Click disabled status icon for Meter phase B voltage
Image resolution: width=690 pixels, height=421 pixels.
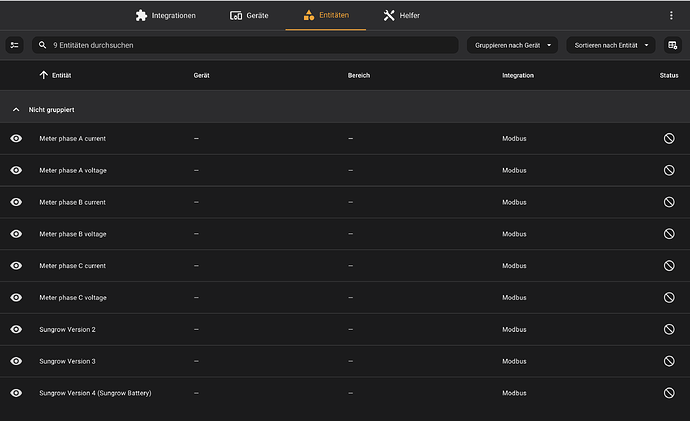click(x=669, y=234)
